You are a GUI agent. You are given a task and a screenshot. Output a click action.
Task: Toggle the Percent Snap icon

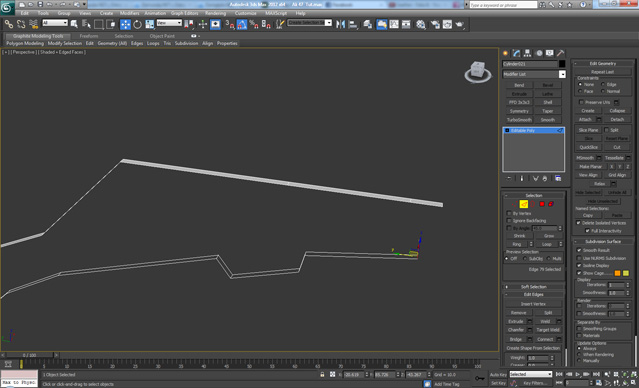pyautogui.click(x=254, y=24)
